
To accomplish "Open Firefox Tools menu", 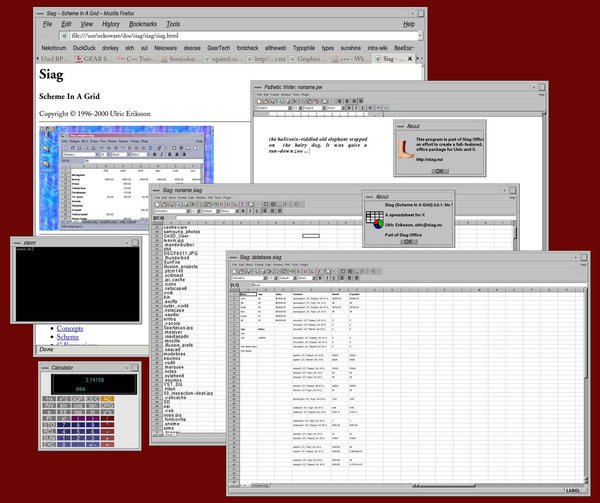I will coord(173,24).
